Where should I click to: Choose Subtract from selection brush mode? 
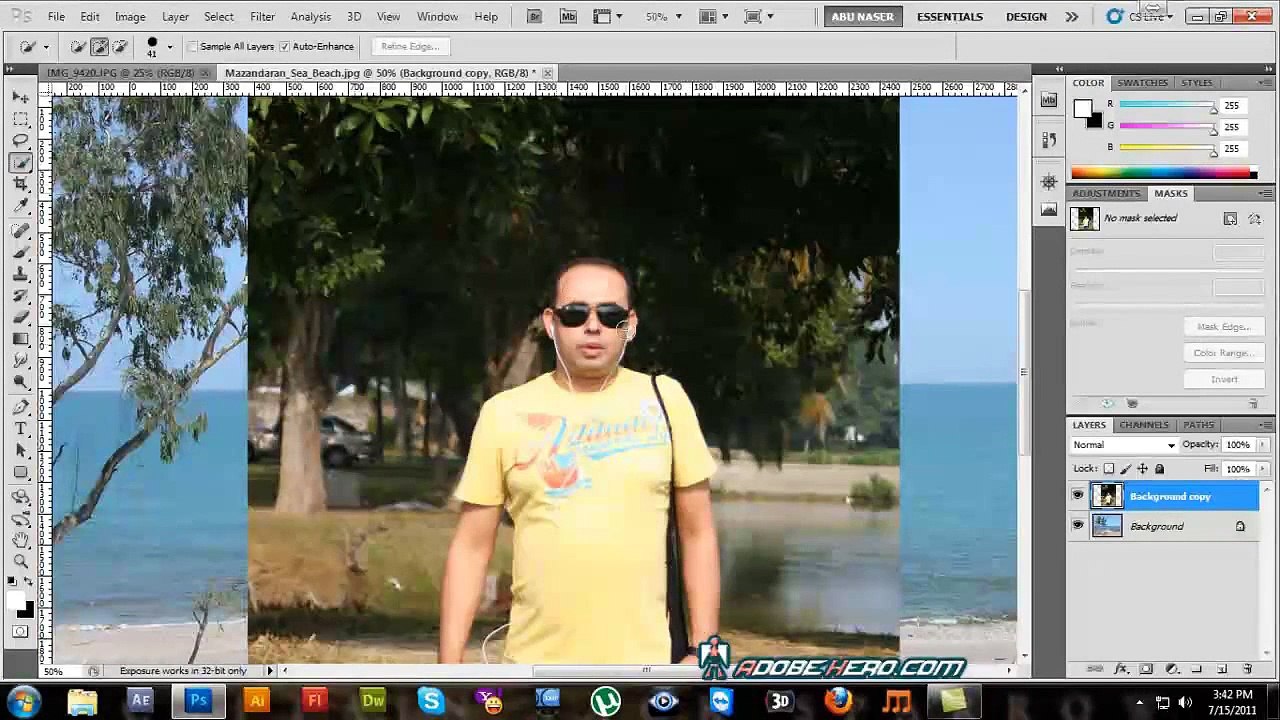tap(120, 46)
